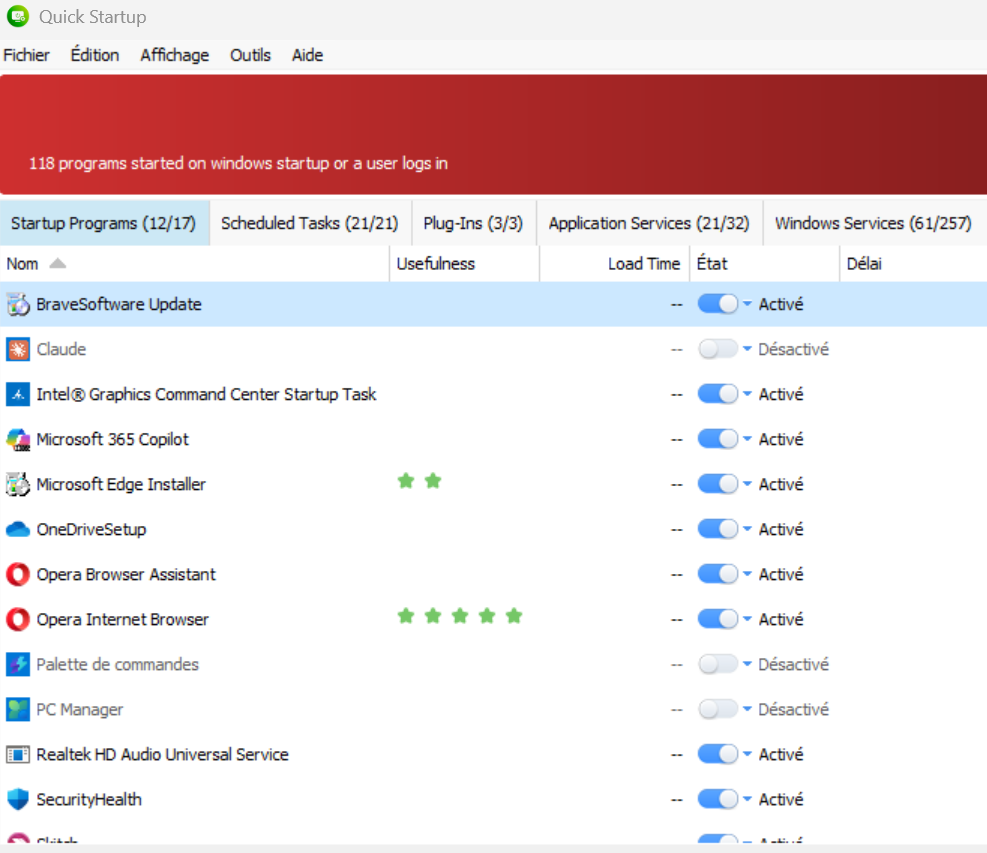Image resolution: width=987 pixels, height=853 pixels.
Task: Click the sort arrow in Nom column
Action: 57,263
